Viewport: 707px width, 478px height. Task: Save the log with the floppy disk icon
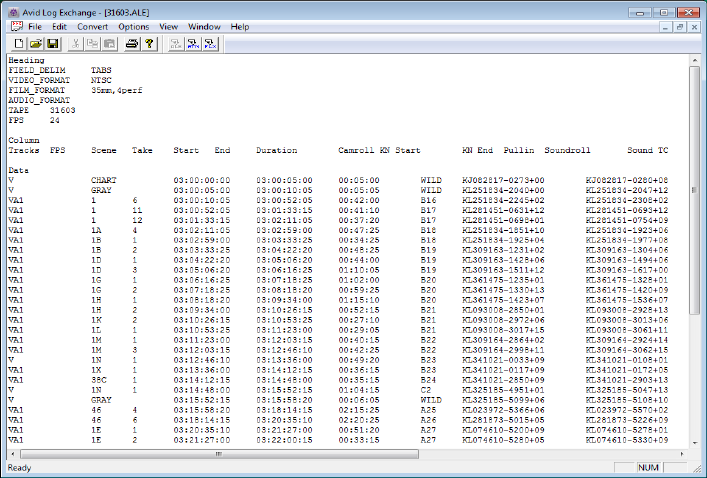coord(53,44)
